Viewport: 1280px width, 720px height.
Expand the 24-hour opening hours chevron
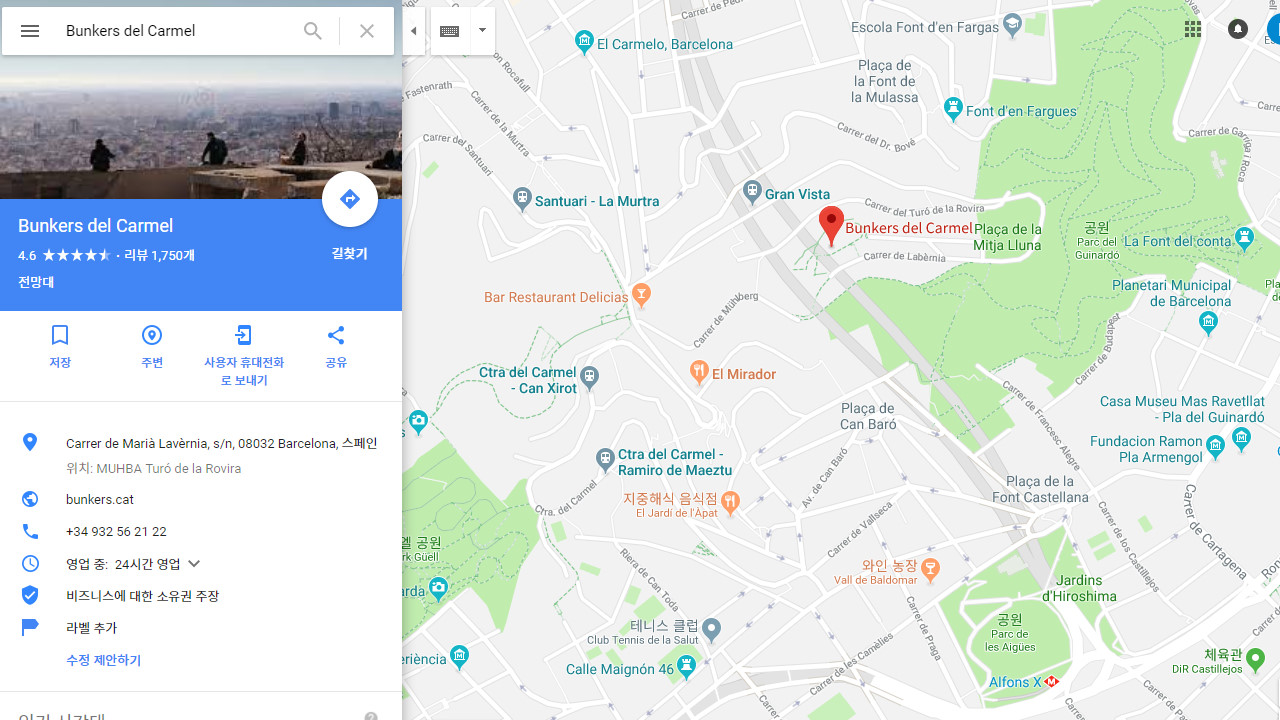(194, 564)
